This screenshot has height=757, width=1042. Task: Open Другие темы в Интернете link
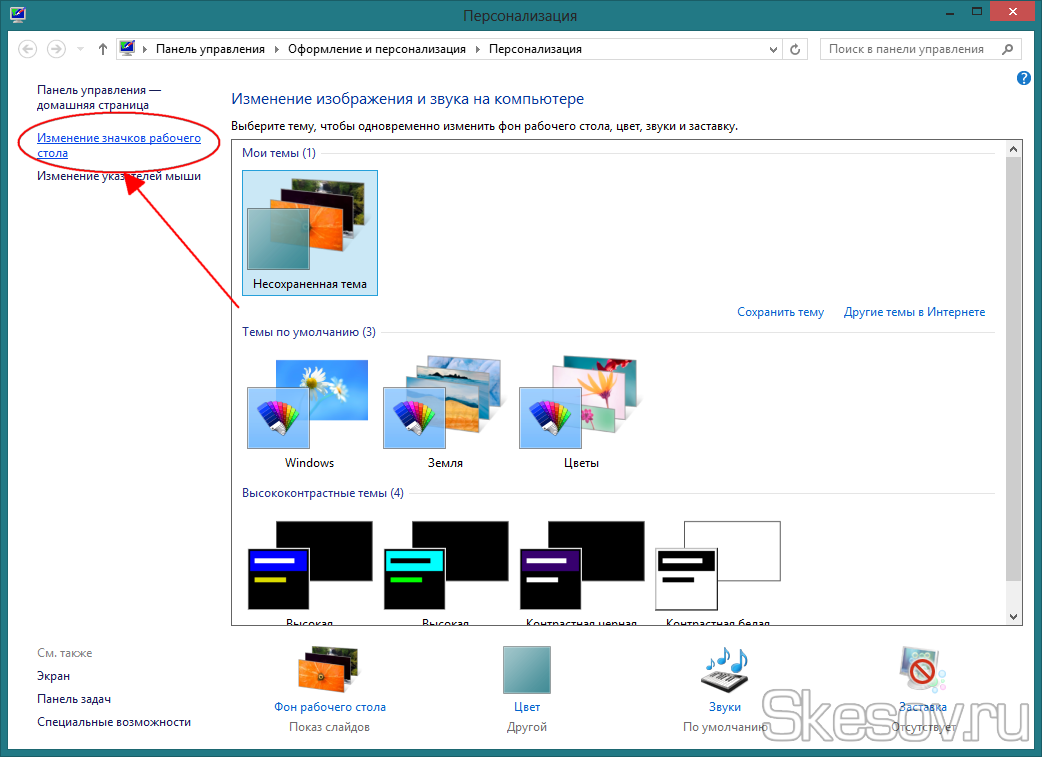pos(914,312)
